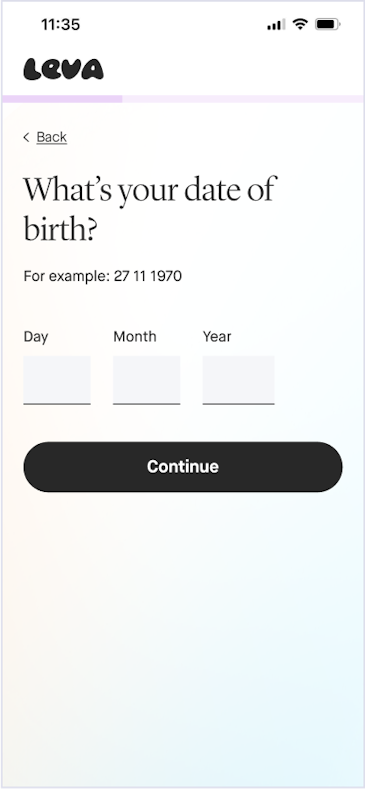Go back using the Back link
Image resolution: width=365 pixels, height=789 pixels.
(51, 137)
